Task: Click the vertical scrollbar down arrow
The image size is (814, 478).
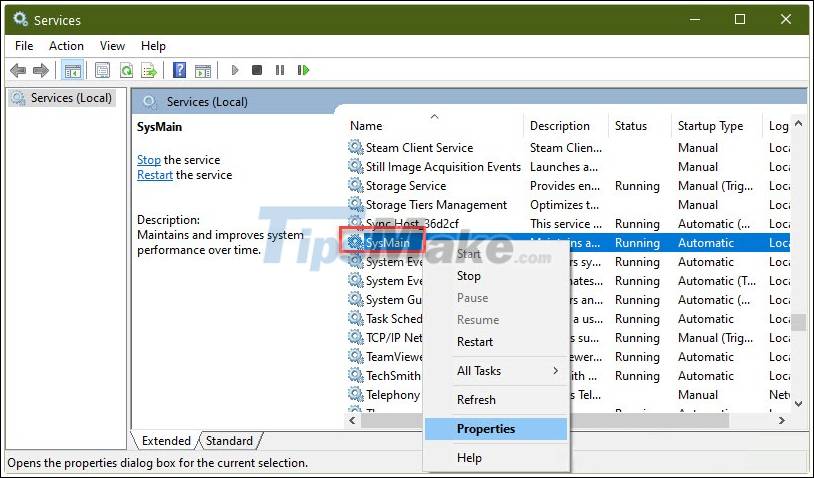Action: (x=799, y=403)
